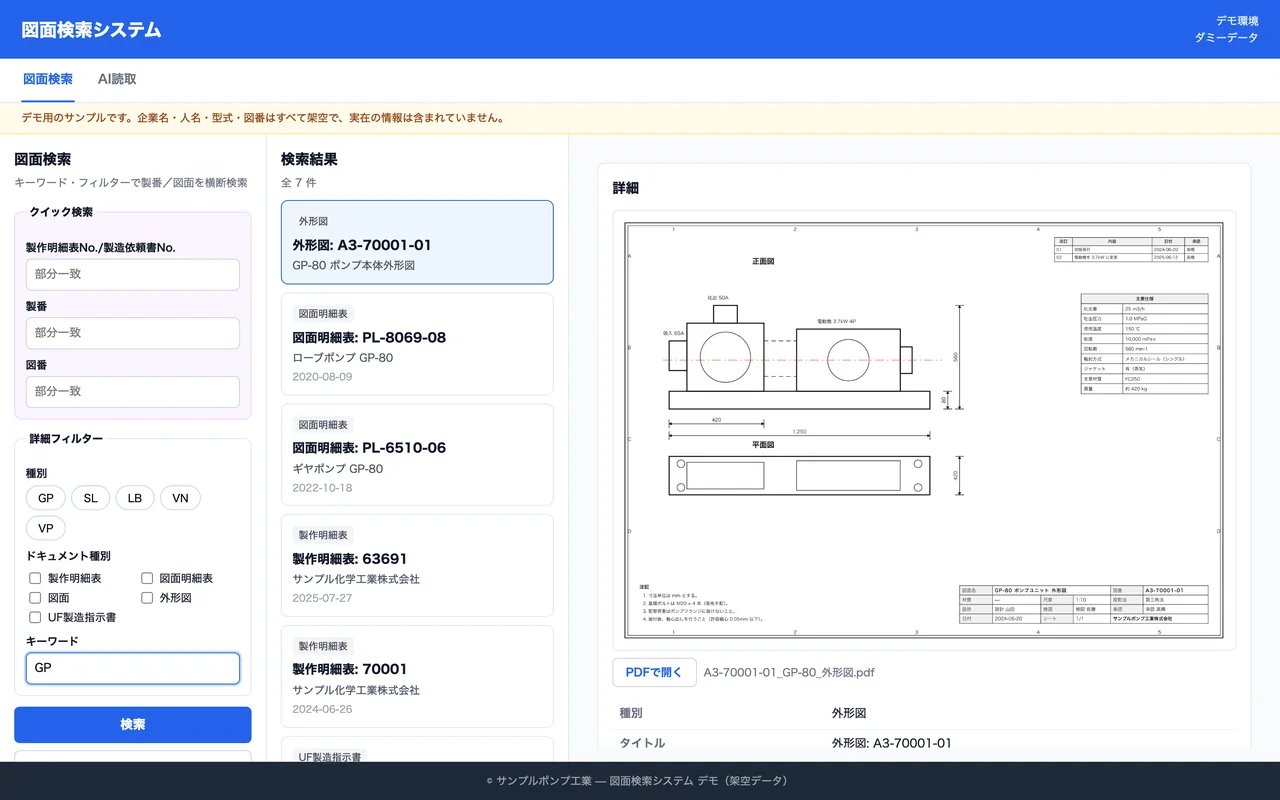
Task: Switch to the 図面検索 tab
Action: 48,79
